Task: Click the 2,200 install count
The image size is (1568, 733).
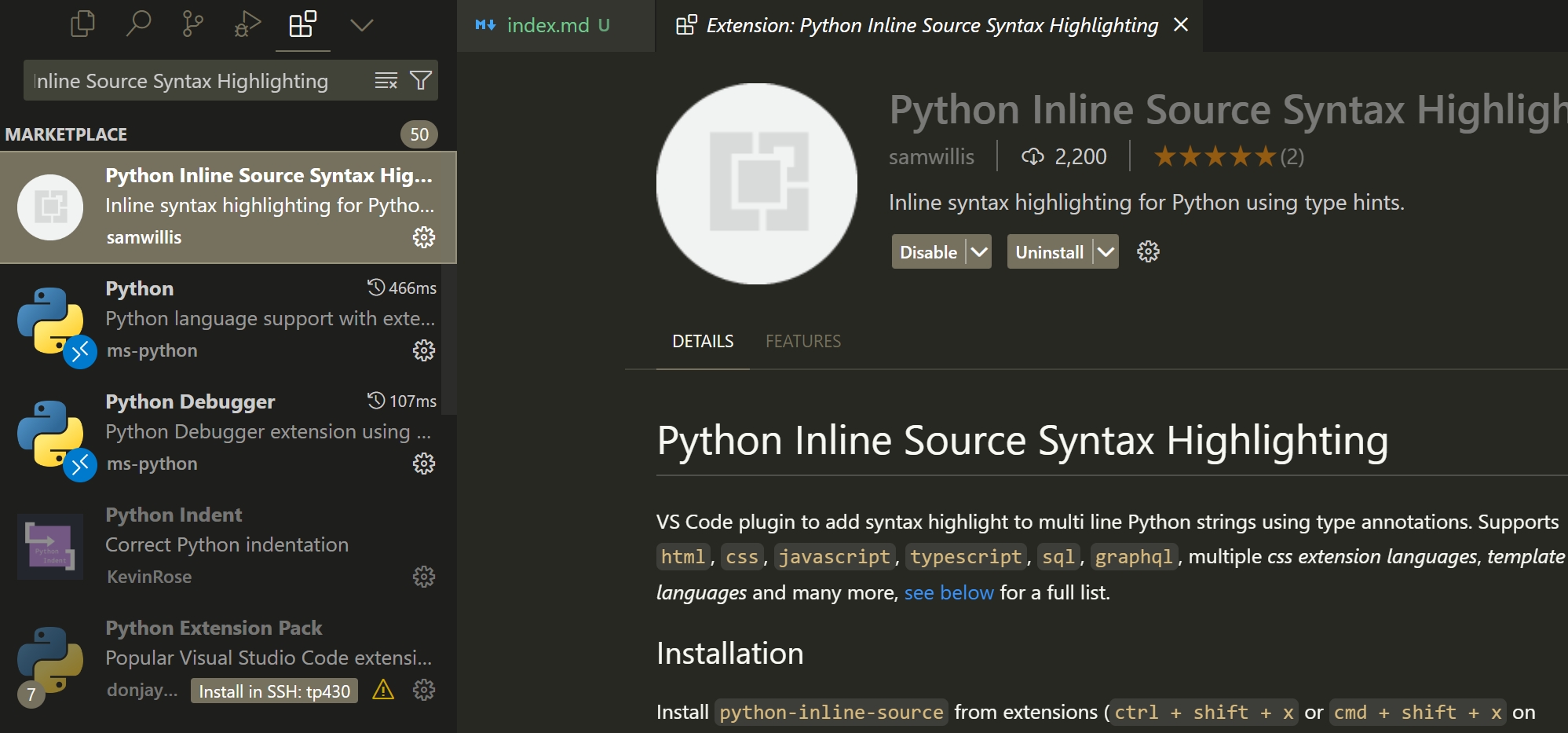Action: [1065, 157]
